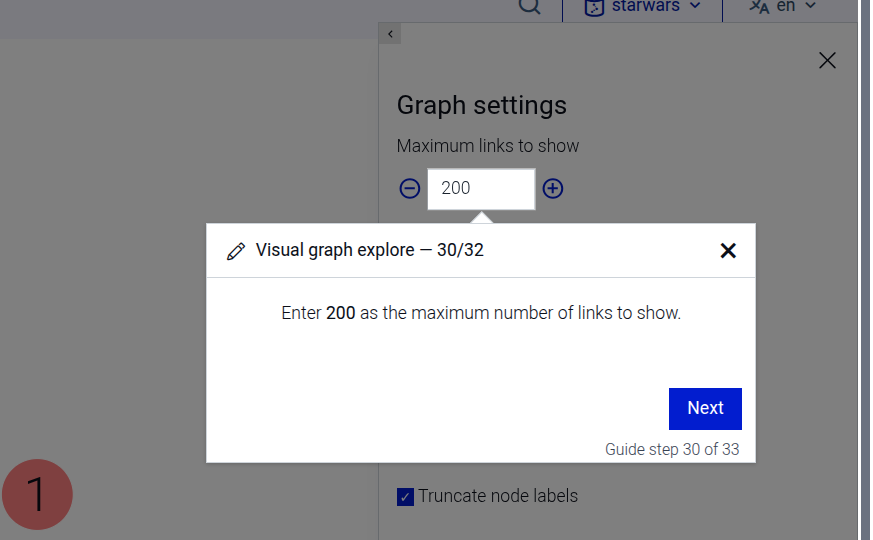Open the language menu via the en label

point(786,6)
